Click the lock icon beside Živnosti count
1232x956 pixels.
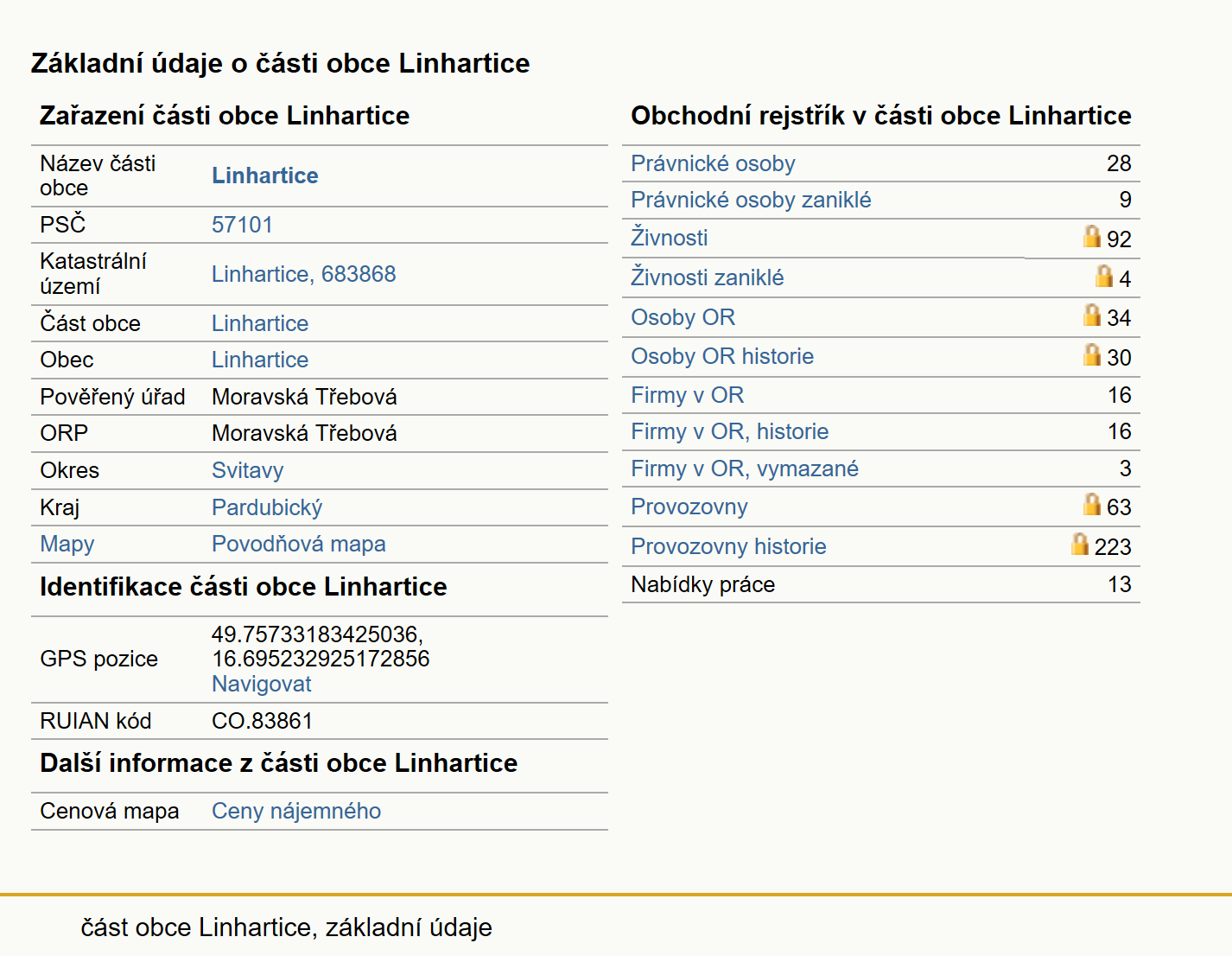1092,236
